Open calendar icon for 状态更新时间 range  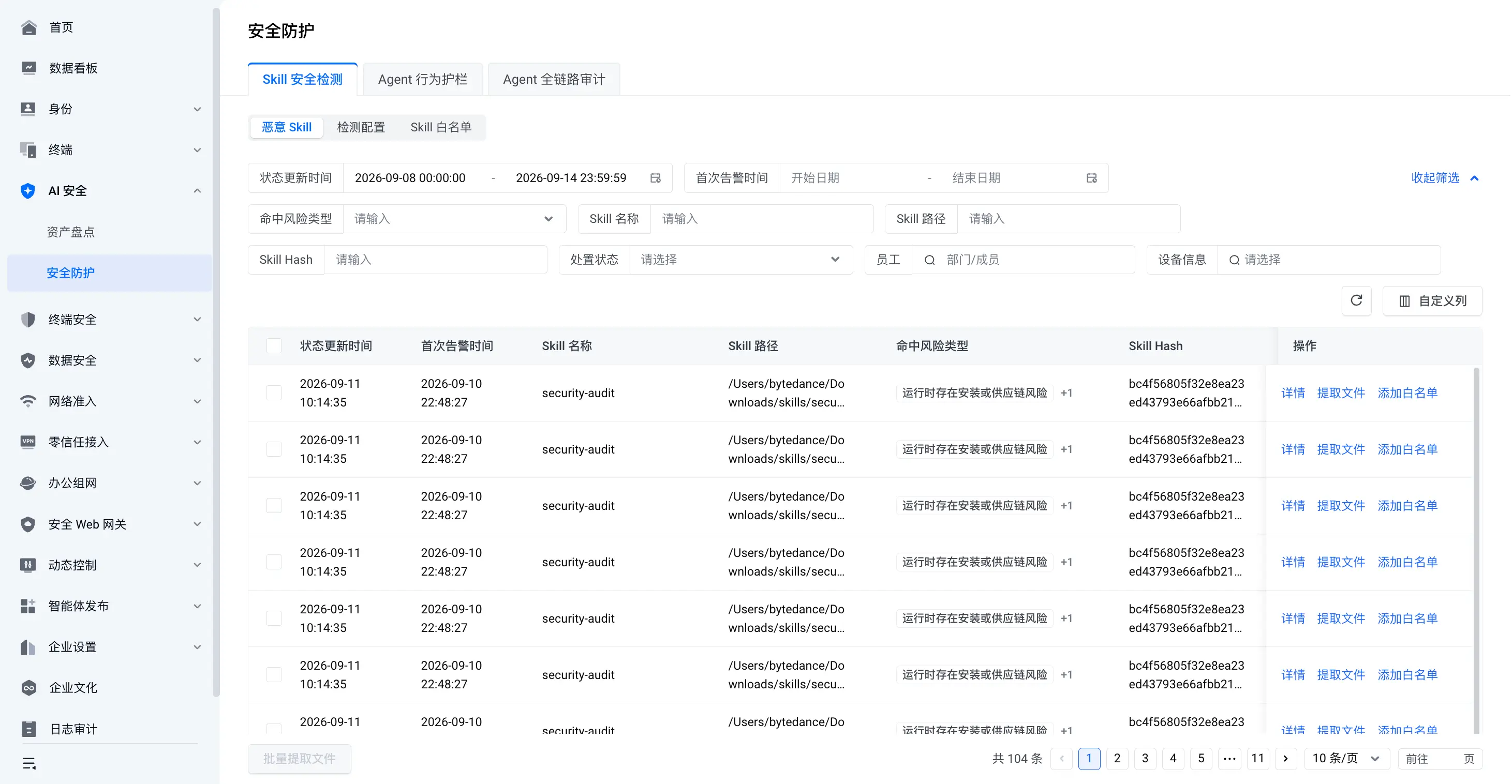pyautogui.click(x=656, y=178)
